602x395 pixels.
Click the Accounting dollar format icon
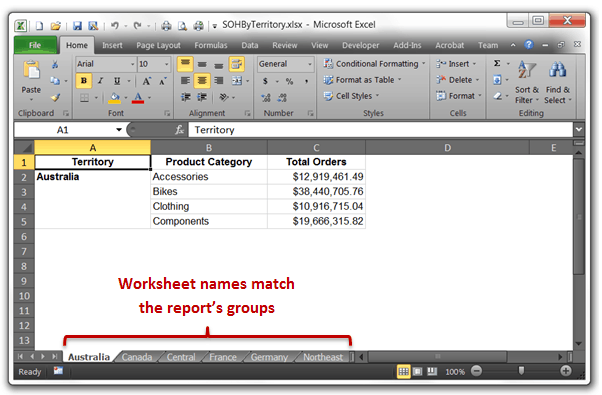point(265,81)
